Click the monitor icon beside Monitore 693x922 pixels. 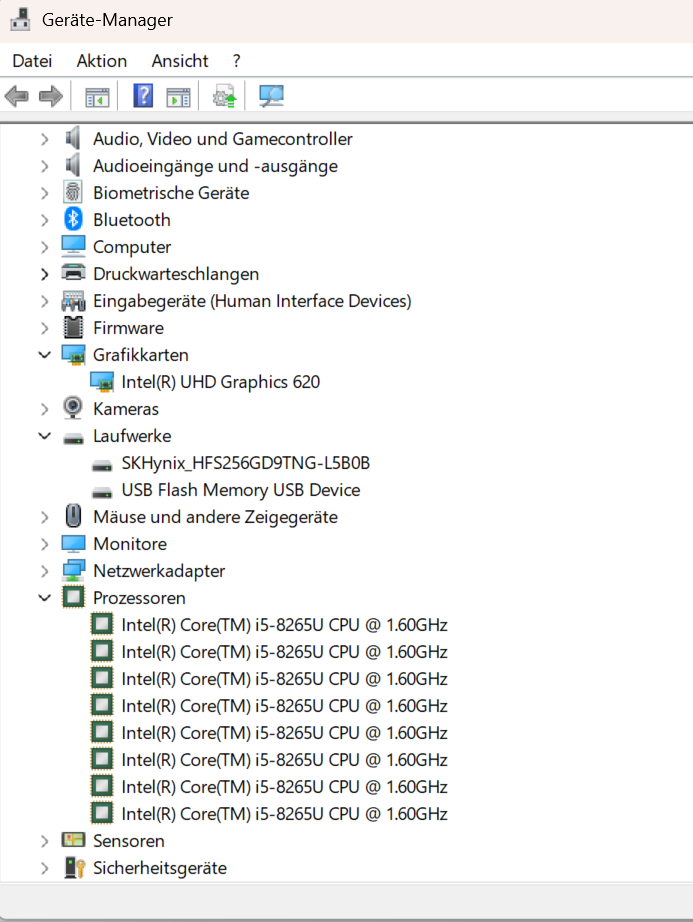pyautogui.click(x=73, y=544)
